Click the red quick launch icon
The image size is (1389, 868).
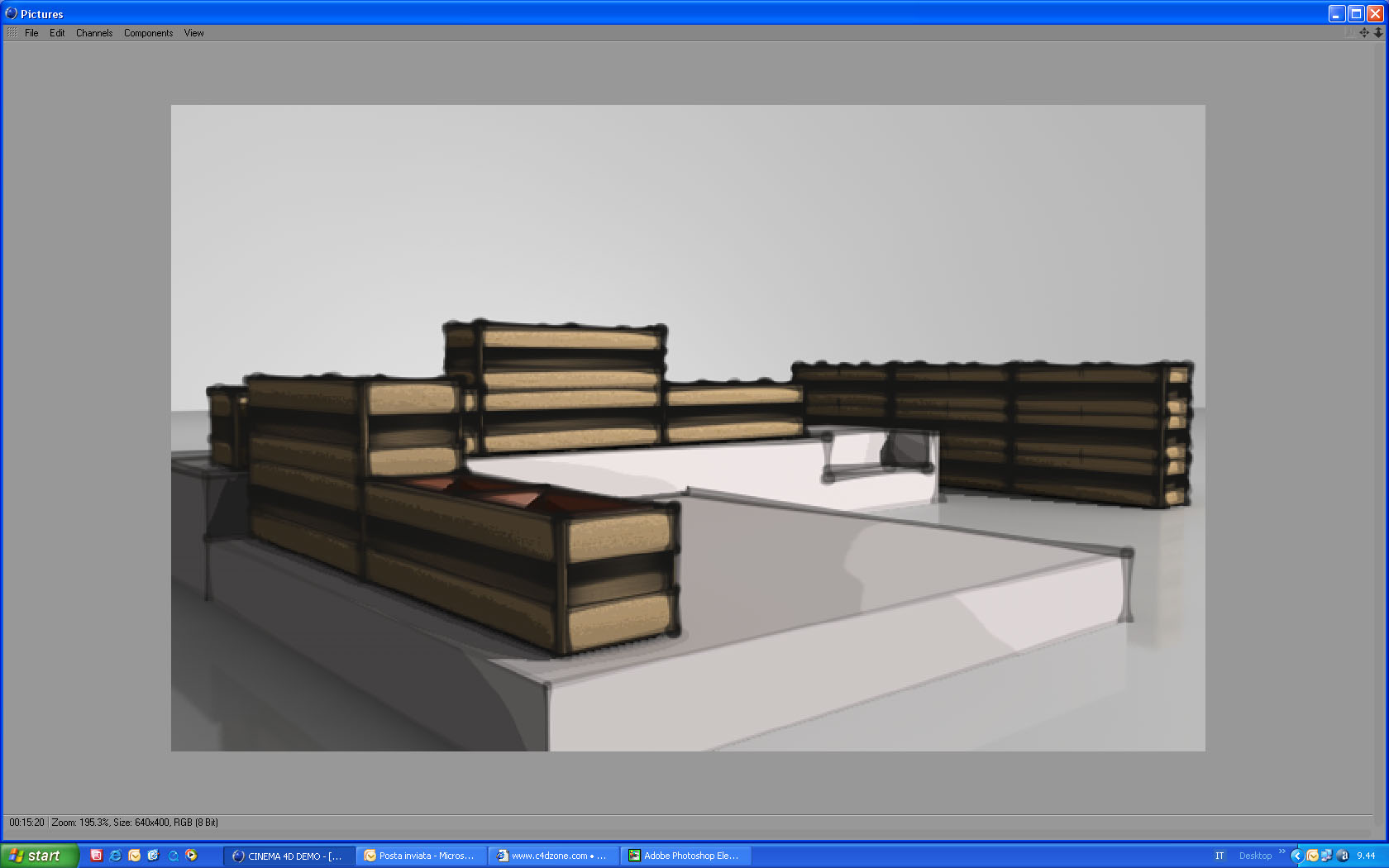[x=96, y=856]
